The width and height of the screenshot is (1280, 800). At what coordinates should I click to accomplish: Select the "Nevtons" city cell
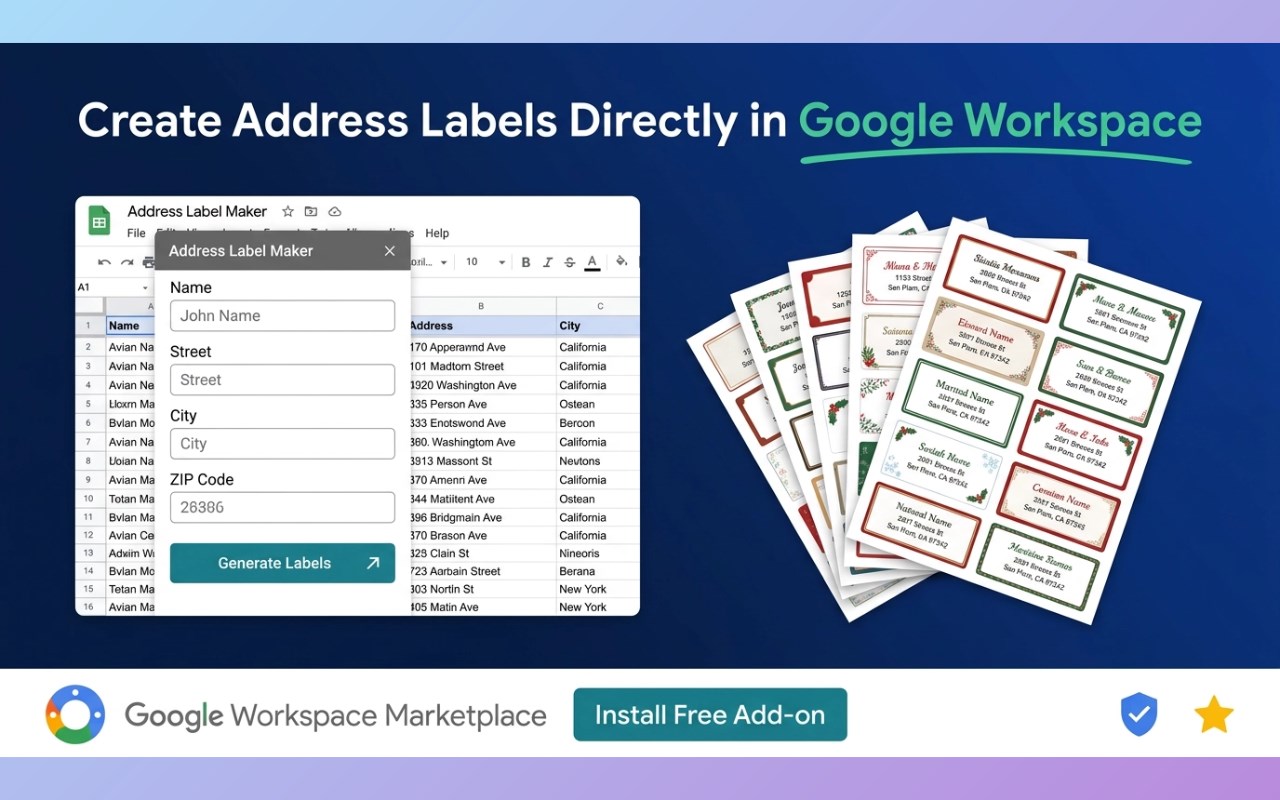coord(599,461)
